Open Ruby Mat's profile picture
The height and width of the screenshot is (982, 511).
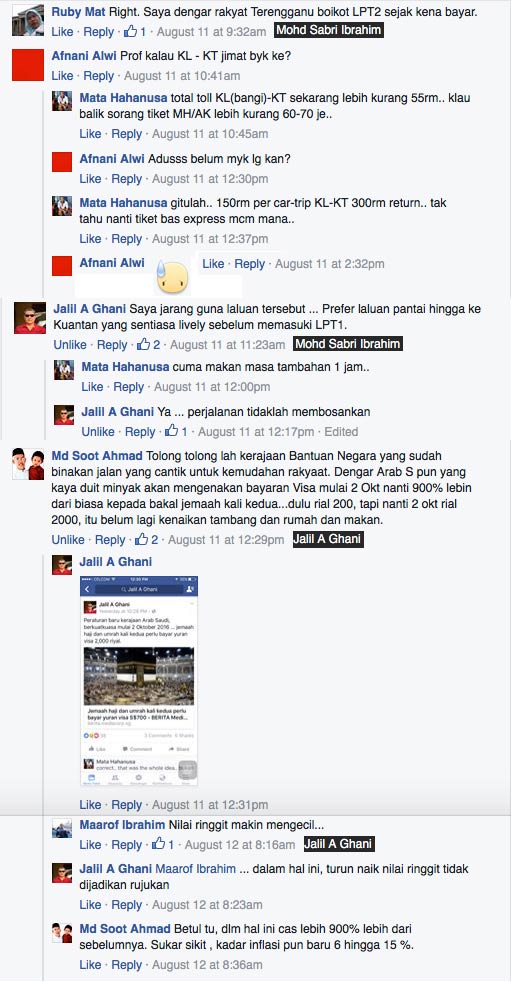click(28, 19)
